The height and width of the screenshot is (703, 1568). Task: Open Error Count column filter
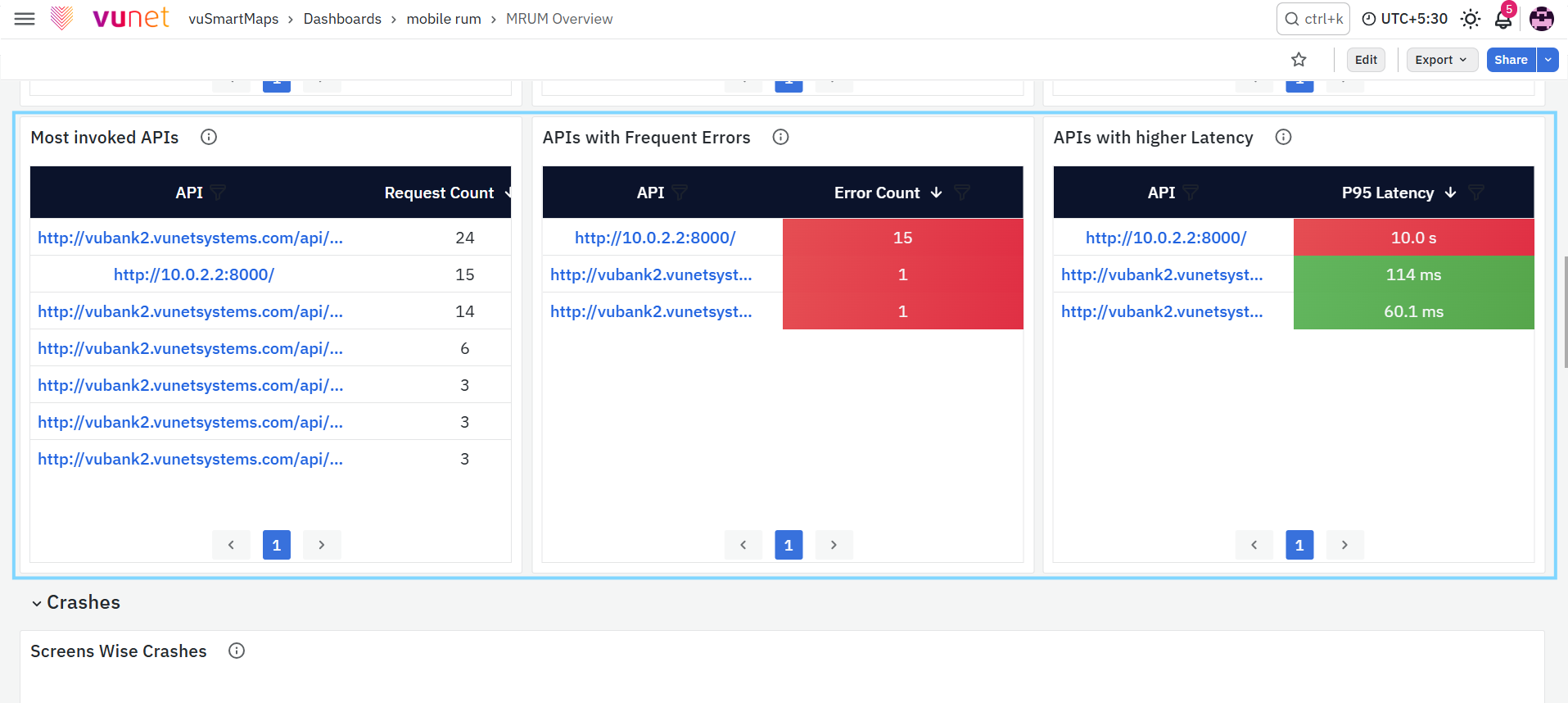[962, 193]
